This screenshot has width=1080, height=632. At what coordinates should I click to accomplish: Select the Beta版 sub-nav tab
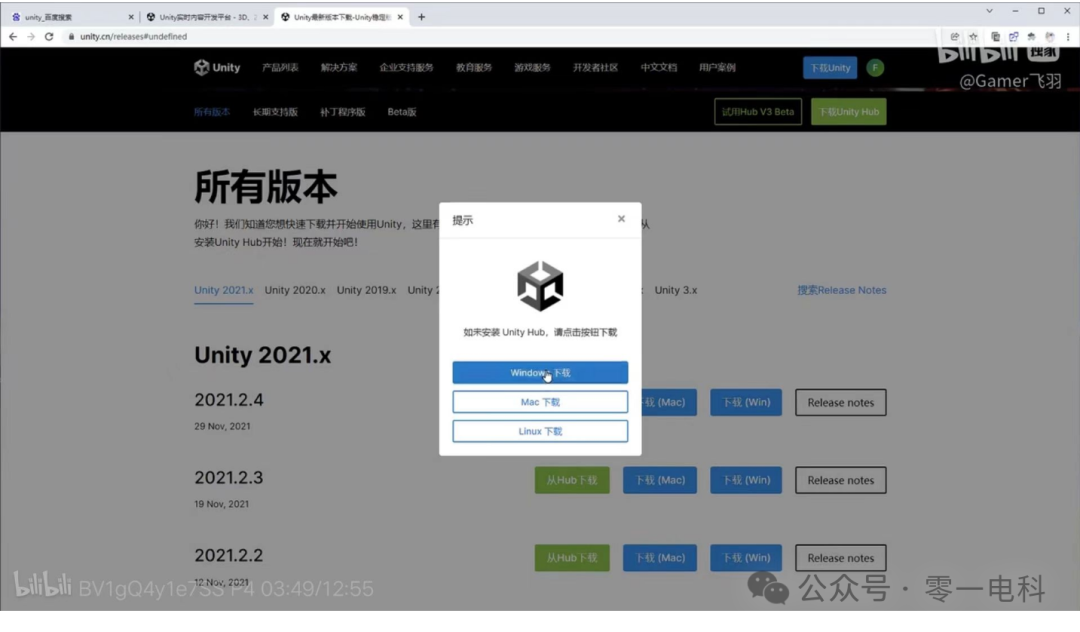click(x=402, y=112)
